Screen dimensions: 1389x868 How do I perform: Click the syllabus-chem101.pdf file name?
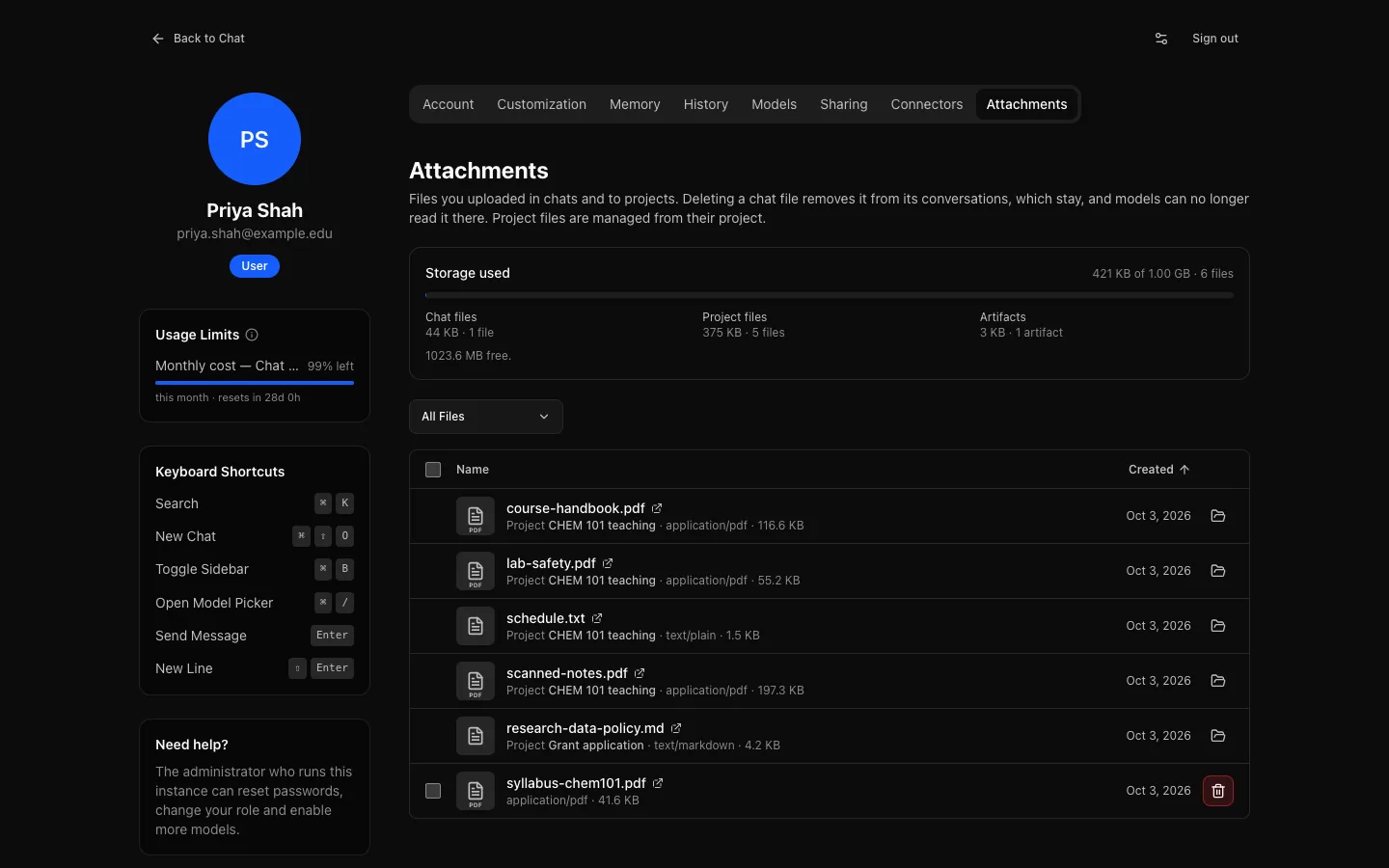tap(576, 783)
